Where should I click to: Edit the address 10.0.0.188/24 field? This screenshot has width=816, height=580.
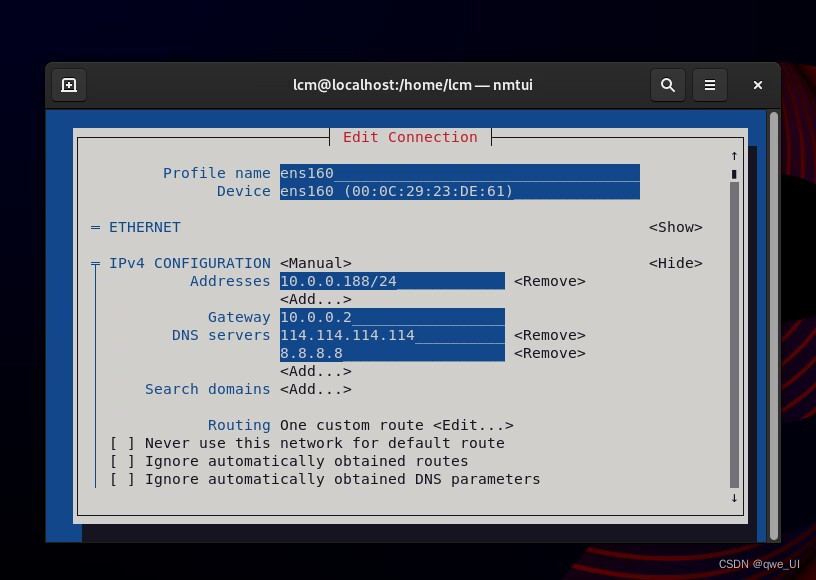tap(392, 281)
